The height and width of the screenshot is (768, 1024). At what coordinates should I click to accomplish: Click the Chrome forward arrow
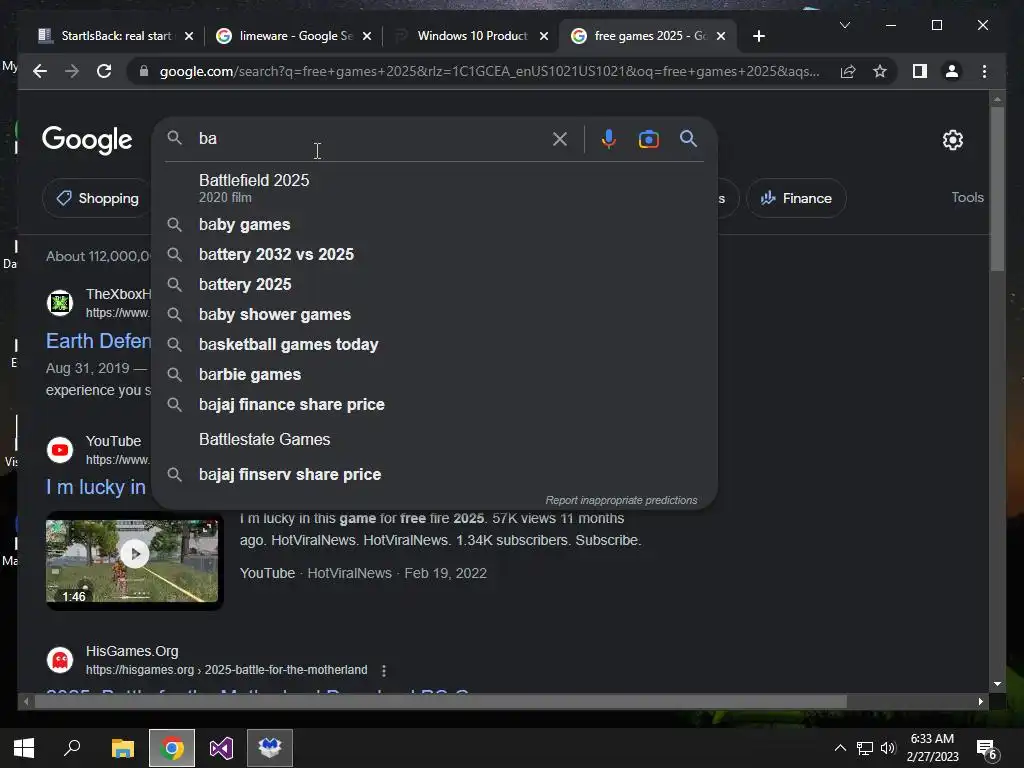pyautogui.click(x=72, y=71)
